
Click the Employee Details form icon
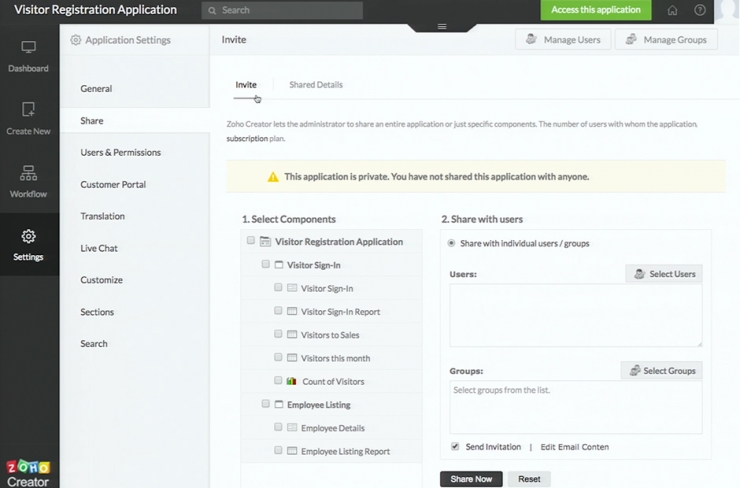pyautogui.click(x=292, y=428)
